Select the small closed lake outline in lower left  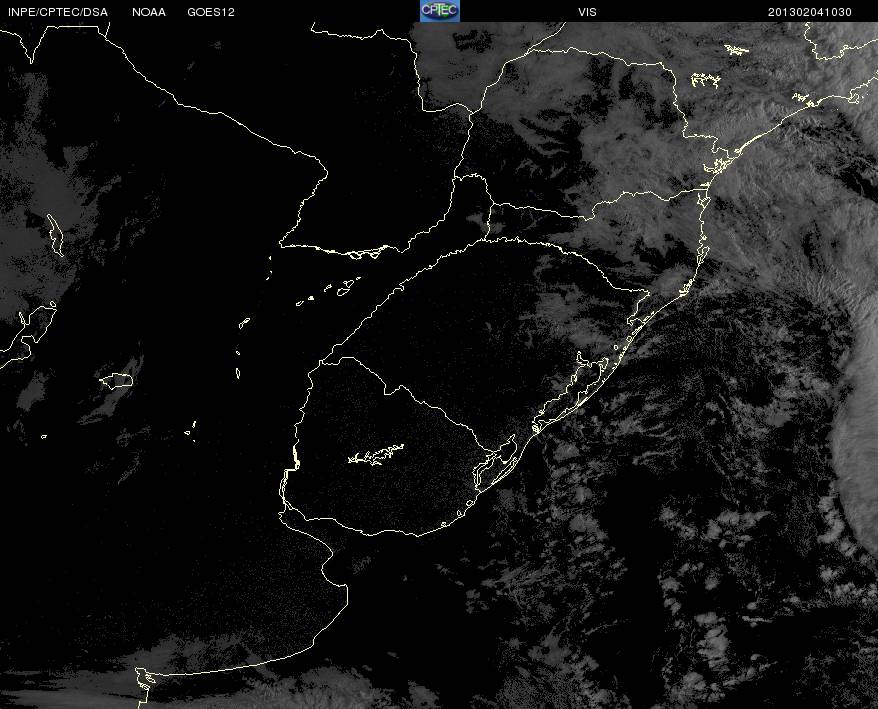coord(116,380)
